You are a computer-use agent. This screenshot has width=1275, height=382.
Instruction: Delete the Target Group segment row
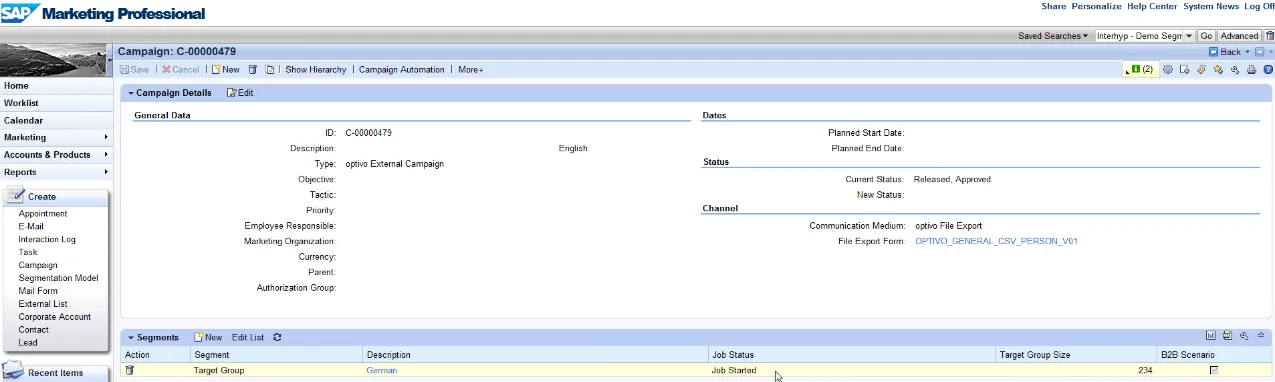(x=130, y=371)
